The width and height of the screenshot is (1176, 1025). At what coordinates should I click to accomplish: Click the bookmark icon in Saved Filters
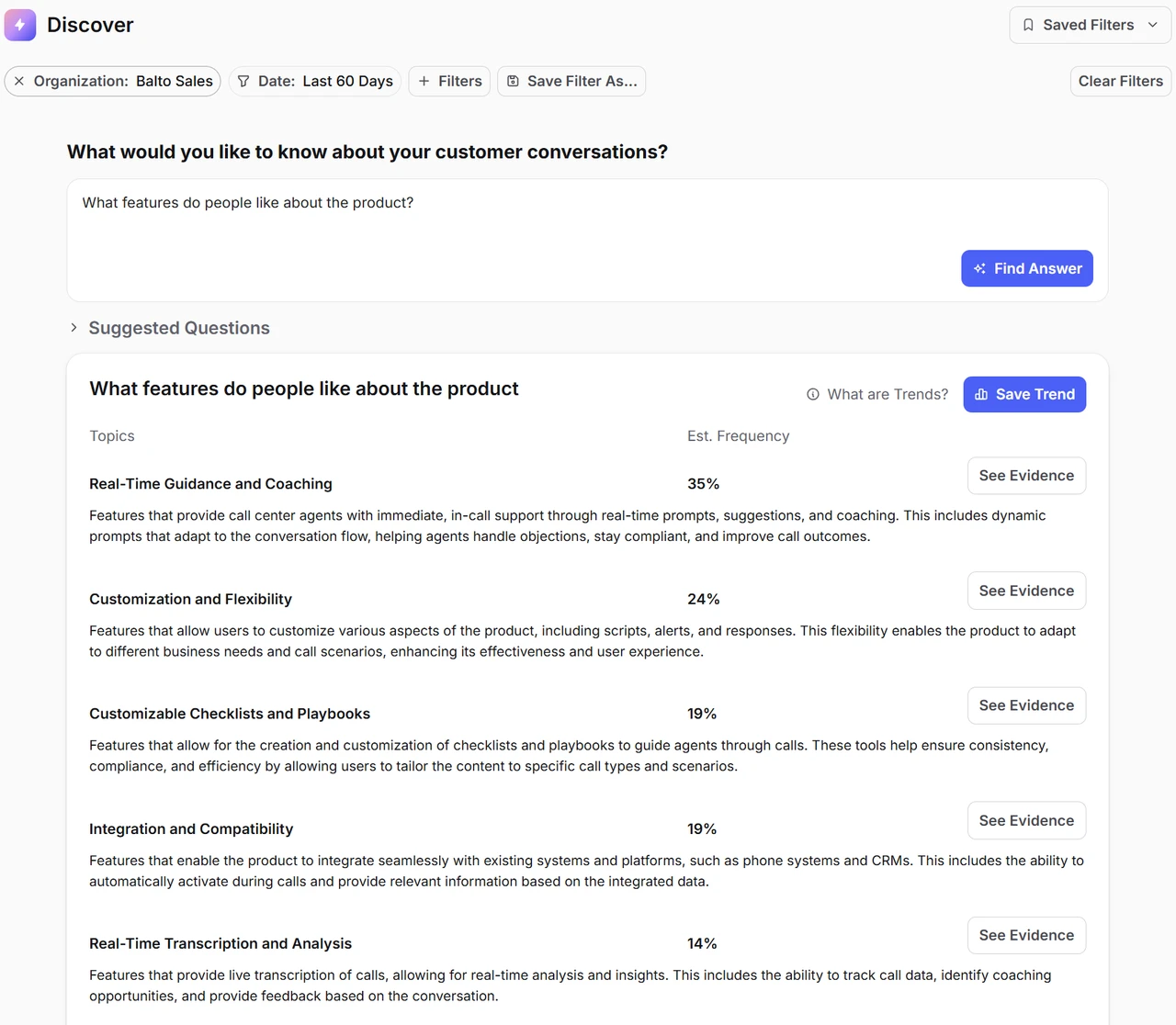(1028, 25)
